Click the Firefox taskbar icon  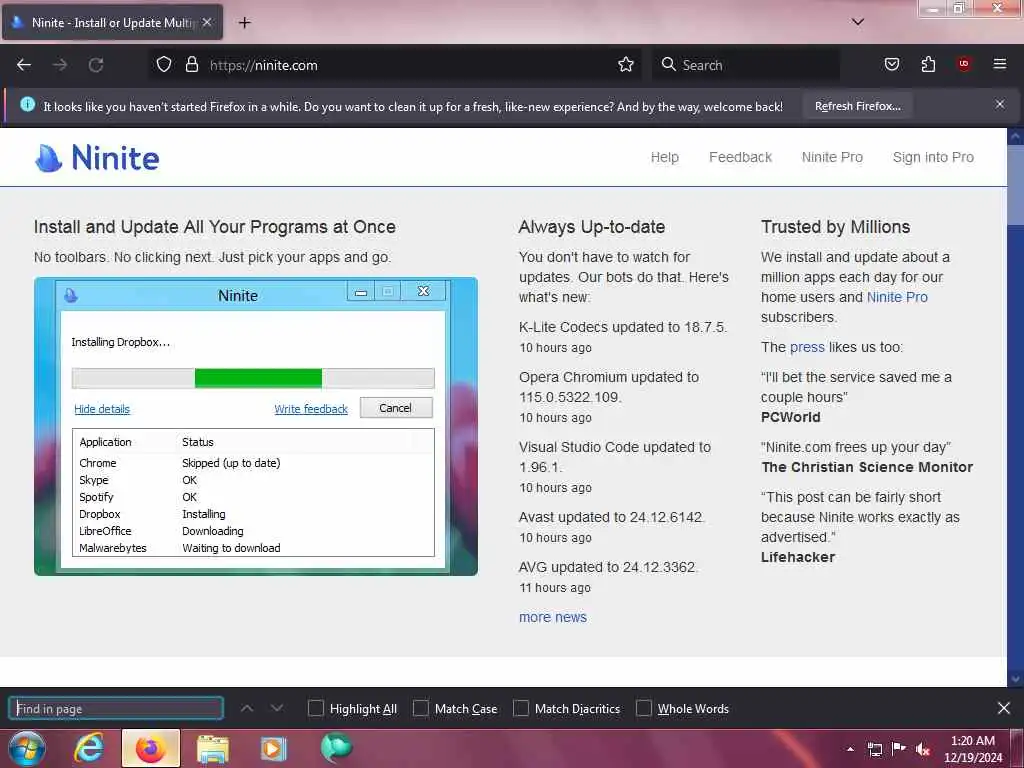tap(151, 748)
